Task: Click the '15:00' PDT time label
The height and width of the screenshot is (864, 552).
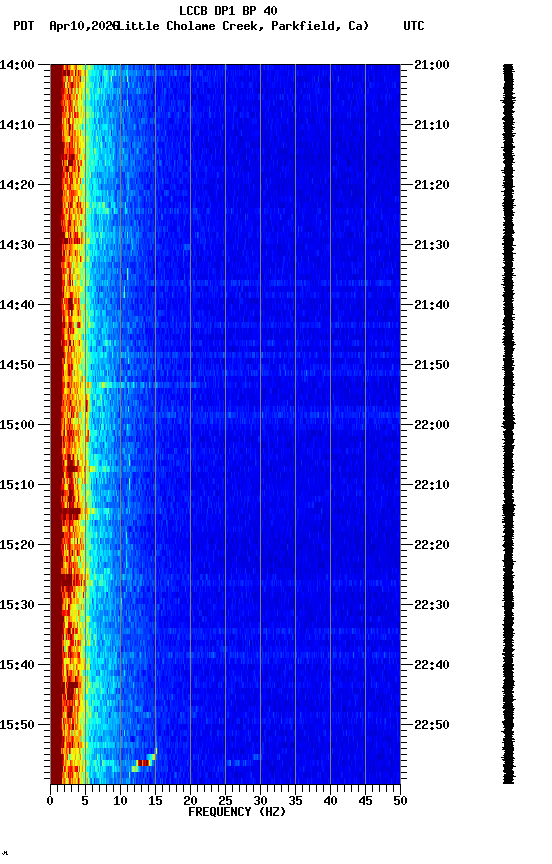Action: click(x=17, y=425)
